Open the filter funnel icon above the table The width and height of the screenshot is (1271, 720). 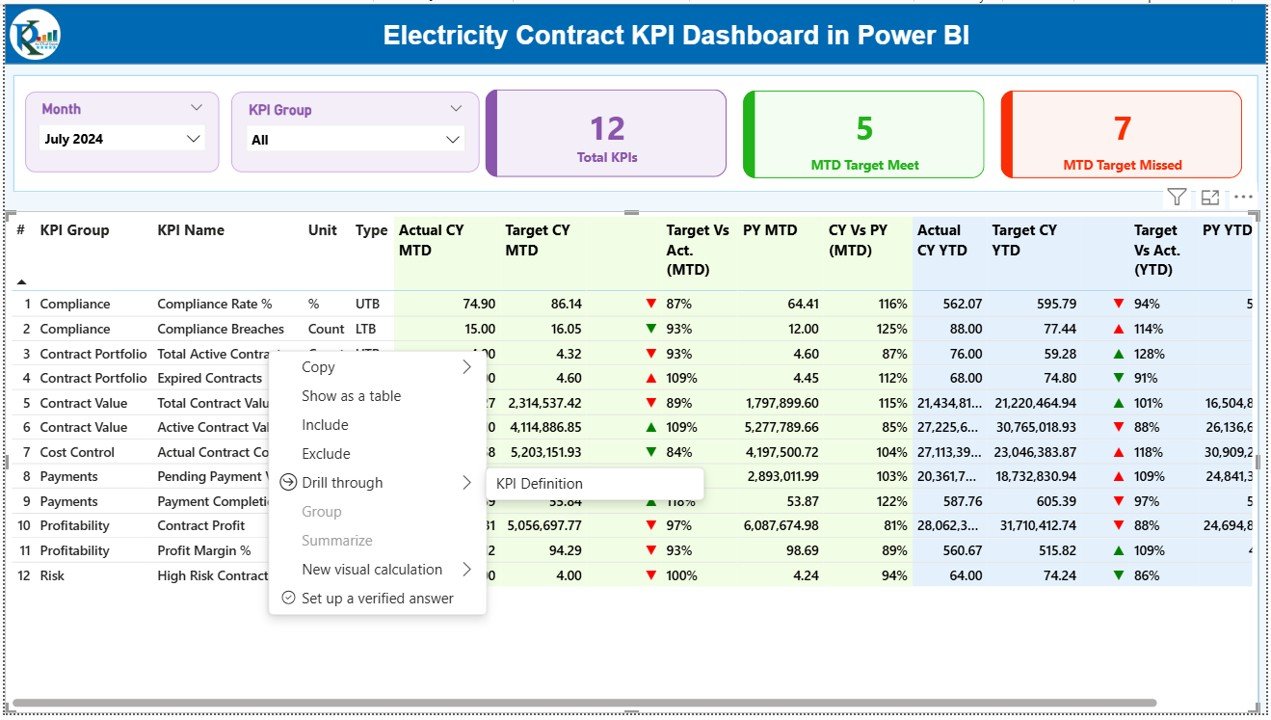click(1176, 197)
